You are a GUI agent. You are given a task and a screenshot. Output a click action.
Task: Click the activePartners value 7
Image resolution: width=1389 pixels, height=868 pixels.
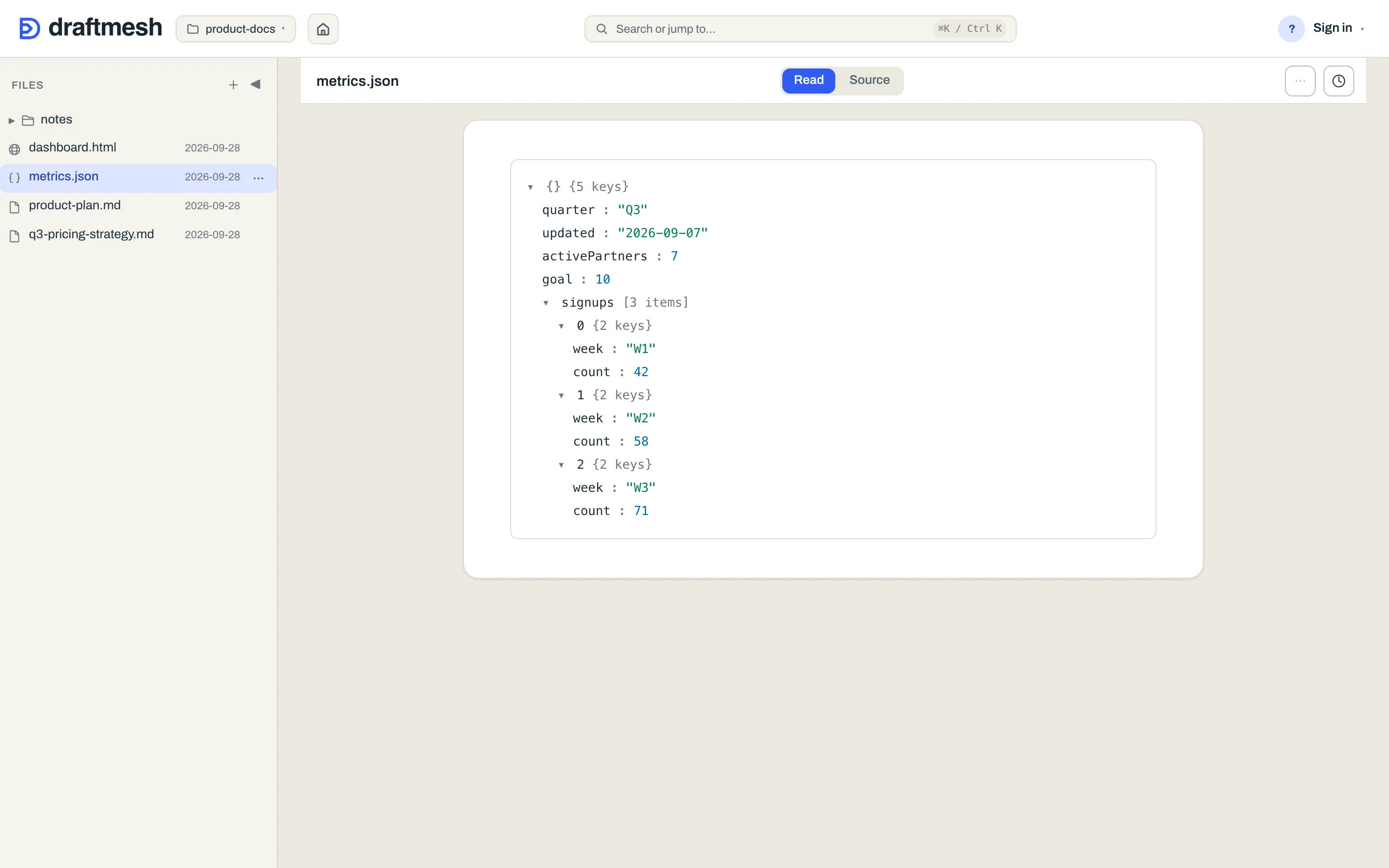674,256
